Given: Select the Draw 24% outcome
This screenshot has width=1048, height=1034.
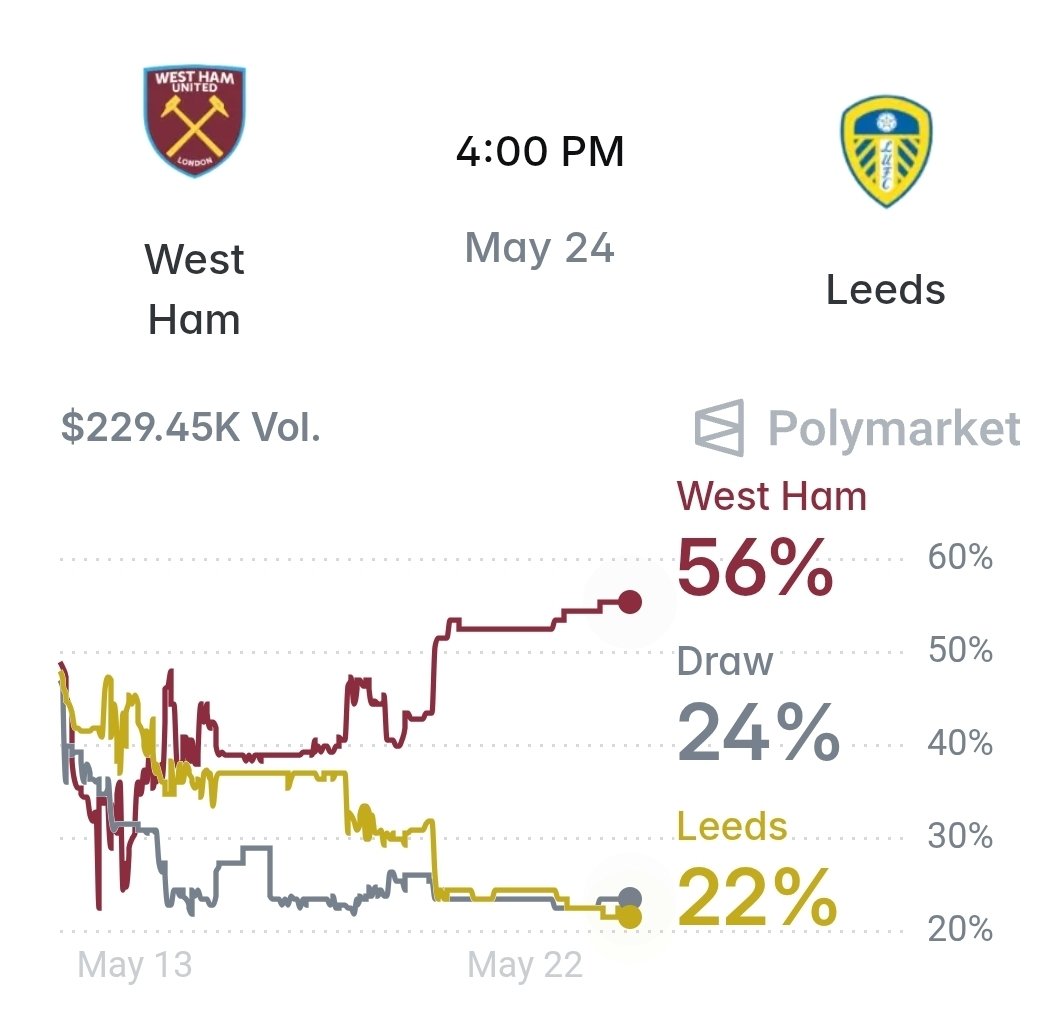Looking at the screenshot, I should point(758,733).
